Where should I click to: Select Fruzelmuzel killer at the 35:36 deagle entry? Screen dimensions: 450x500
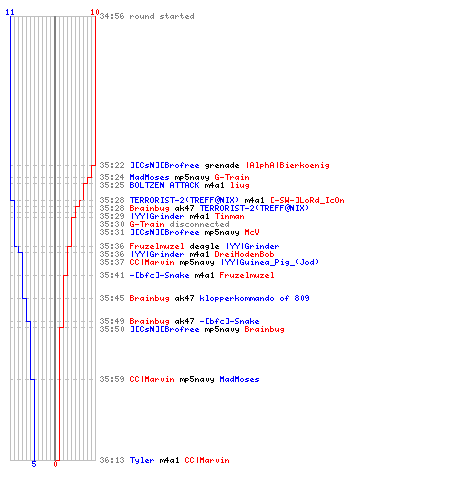(x=157, y=246)
